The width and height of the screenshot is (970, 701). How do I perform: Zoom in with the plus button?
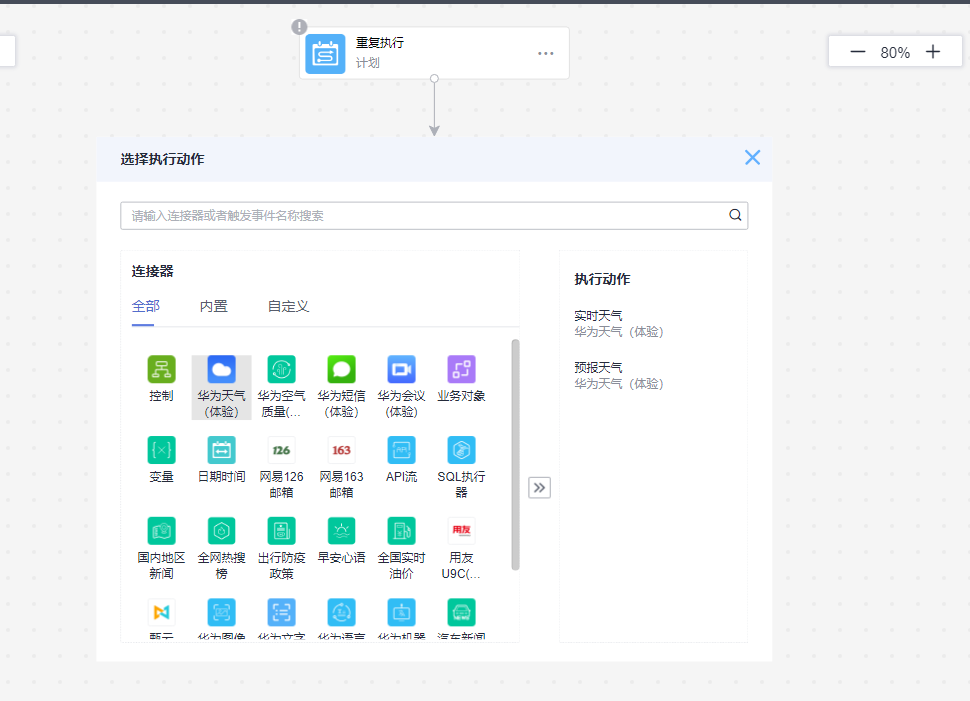(933, 52)
